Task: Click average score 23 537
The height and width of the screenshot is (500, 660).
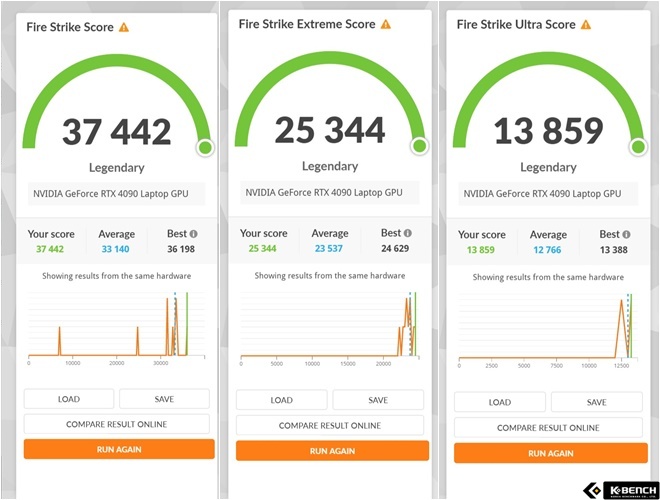Action: click(x=329, y=248)
